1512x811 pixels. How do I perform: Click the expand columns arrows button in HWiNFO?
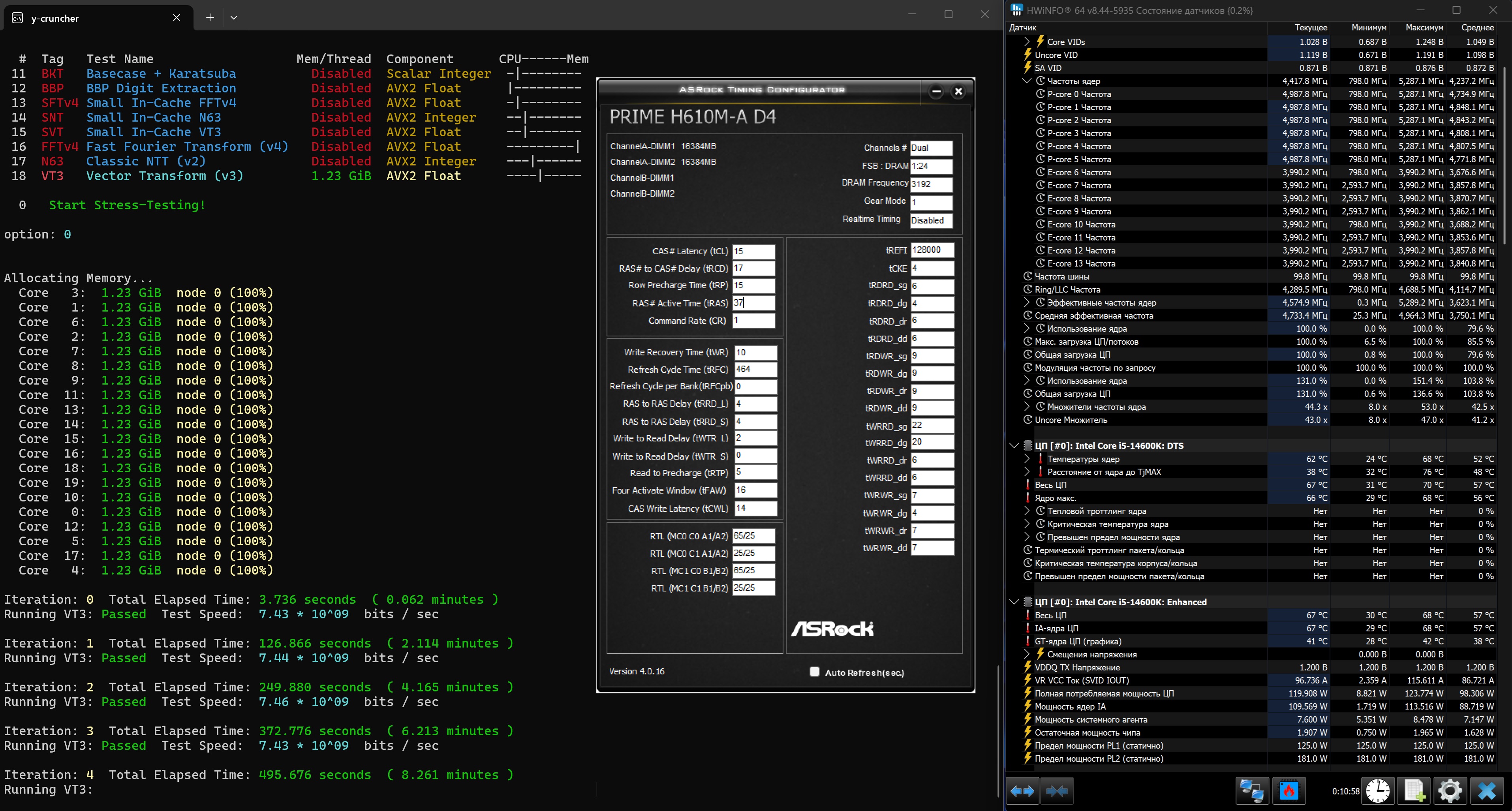pyautogui.click(x=1022, y=791)
